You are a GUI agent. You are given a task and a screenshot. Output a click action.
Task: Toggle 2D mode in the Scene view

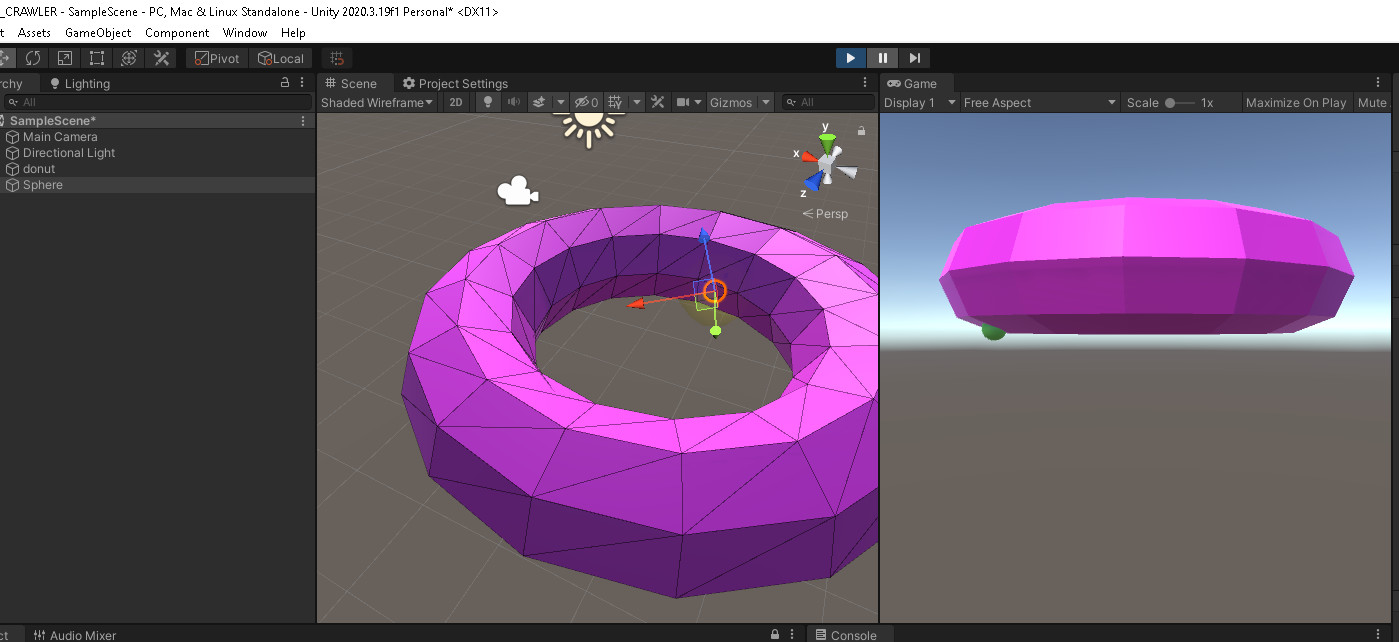[x=455, y=101]
